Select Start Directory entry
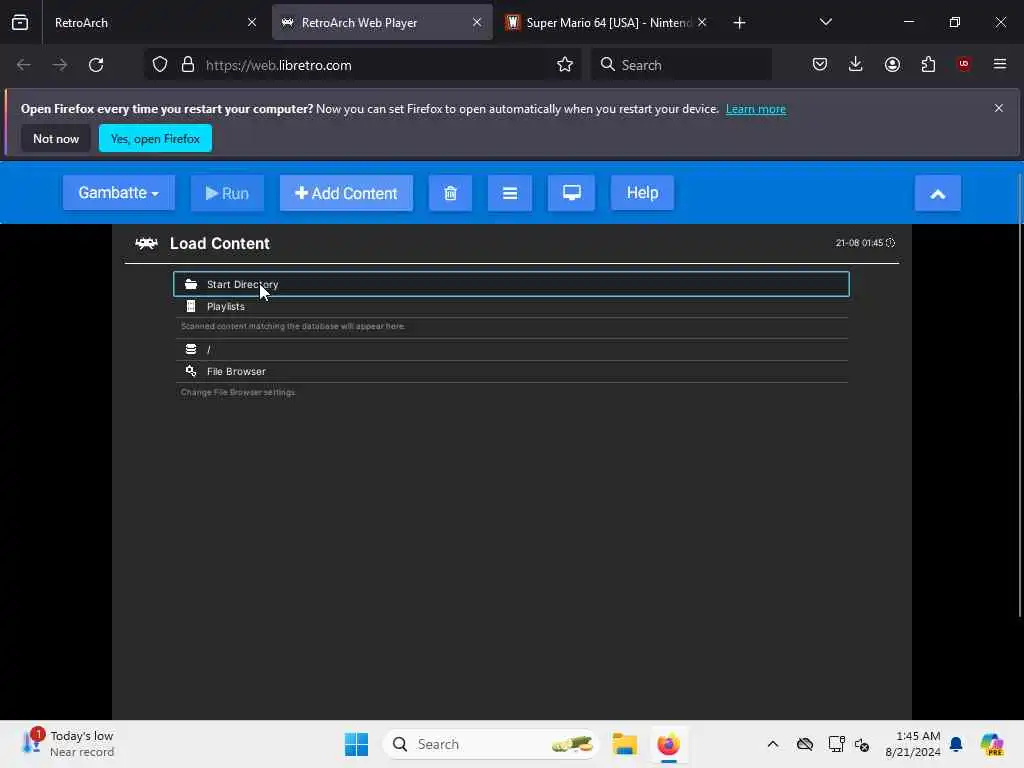Image resolution: width=1024 pixels, height=768 pixels. (511, 284)
